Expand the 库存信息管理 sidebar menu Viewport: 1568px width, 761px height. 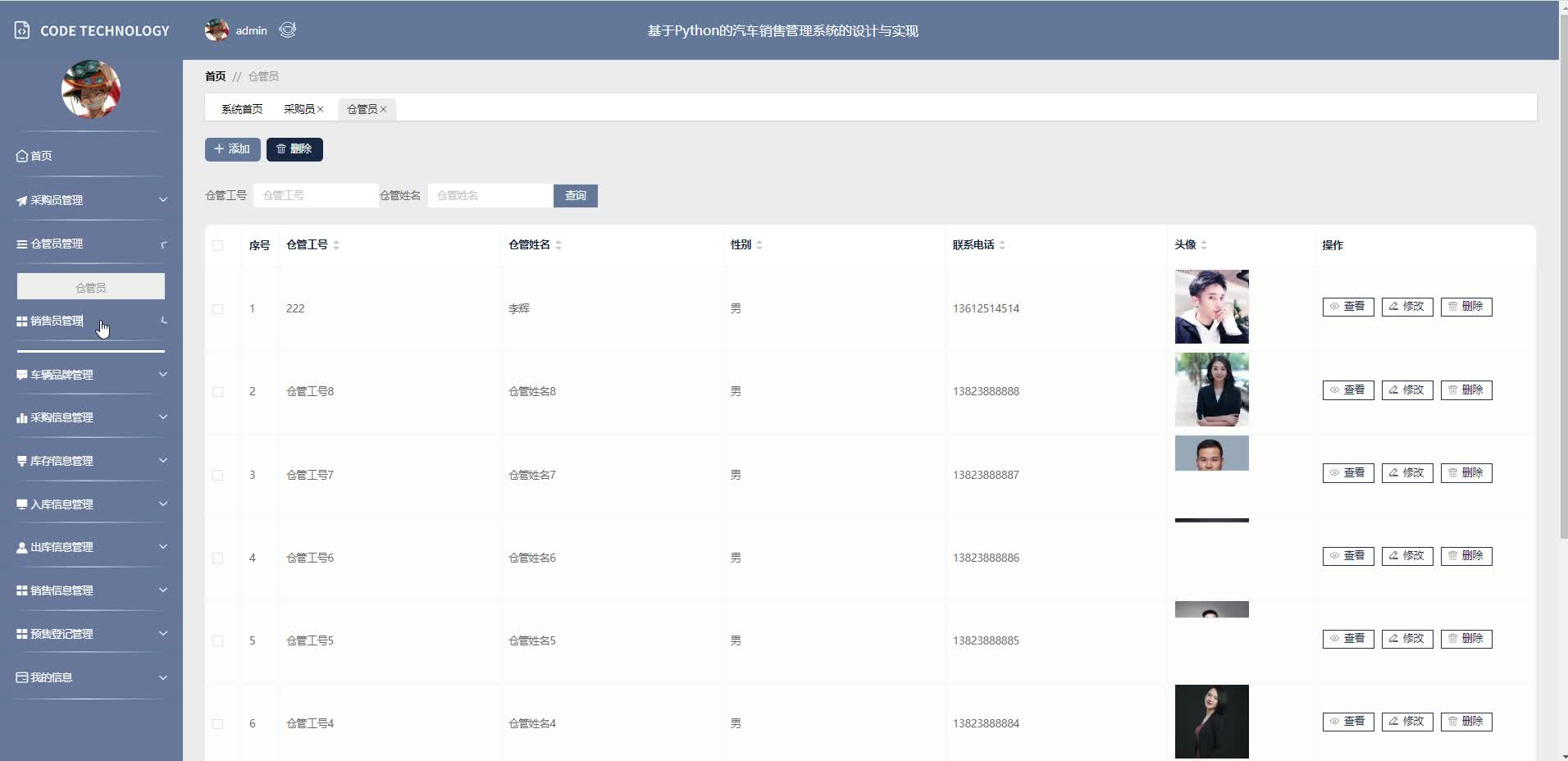pyautogui.click(x=163, y=460)
